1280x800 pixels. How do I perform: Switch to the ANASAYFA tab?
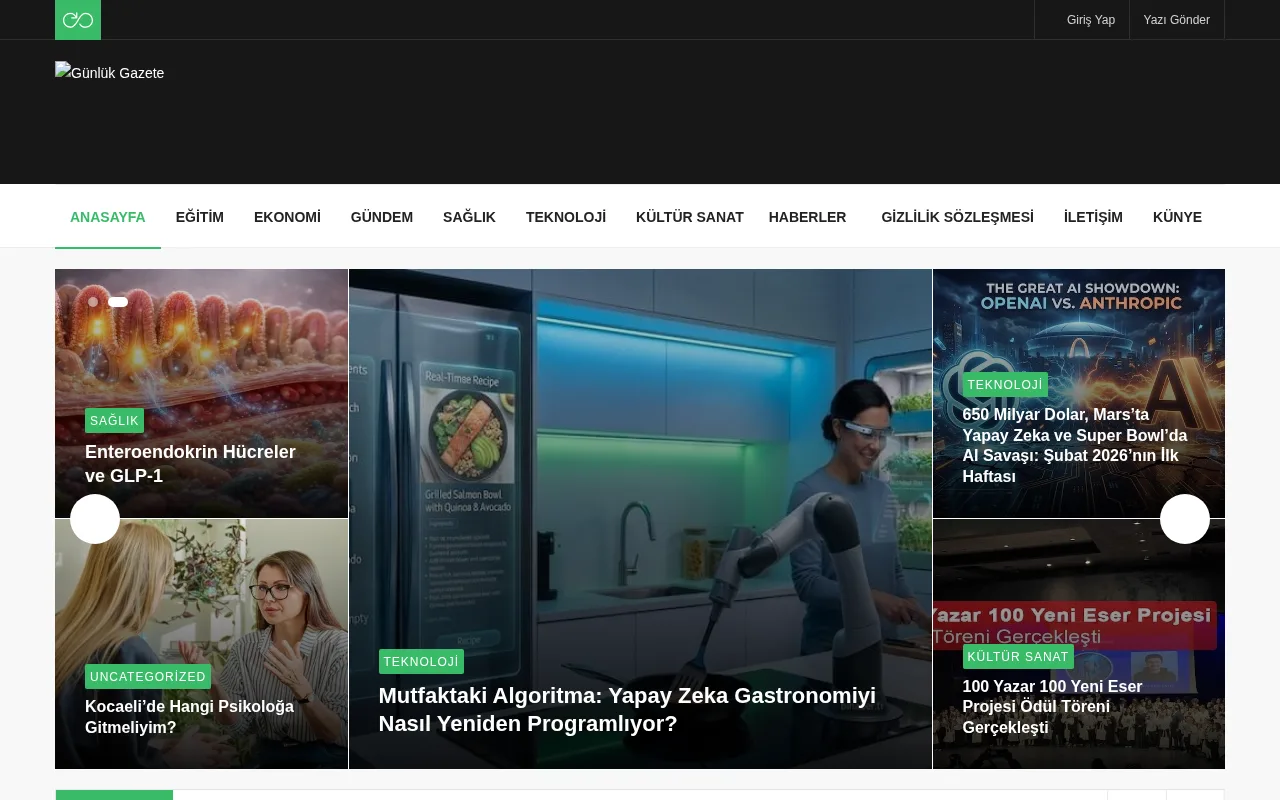coord(107,217)
